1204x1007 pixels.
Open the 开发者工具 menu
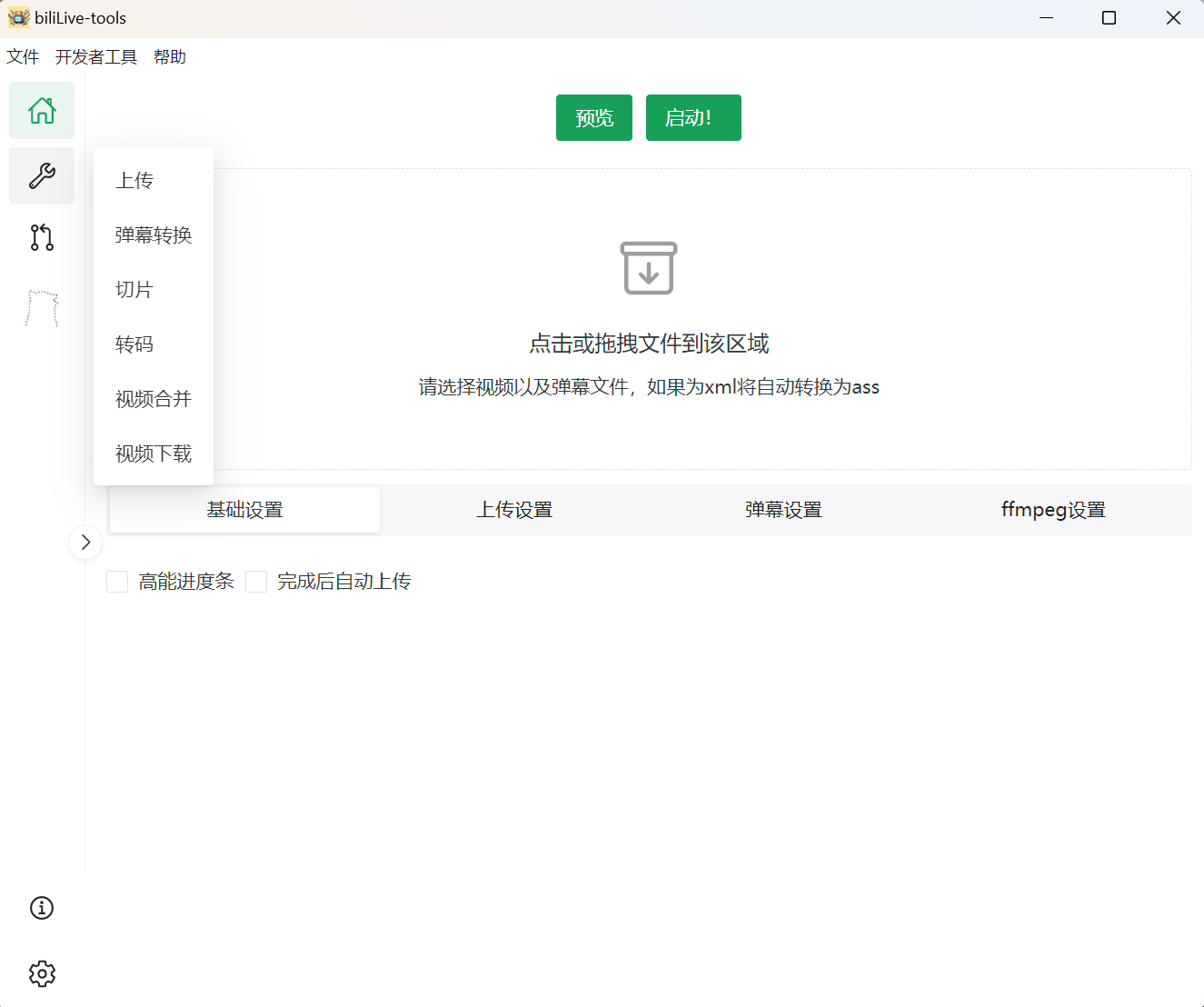(96, 57)
